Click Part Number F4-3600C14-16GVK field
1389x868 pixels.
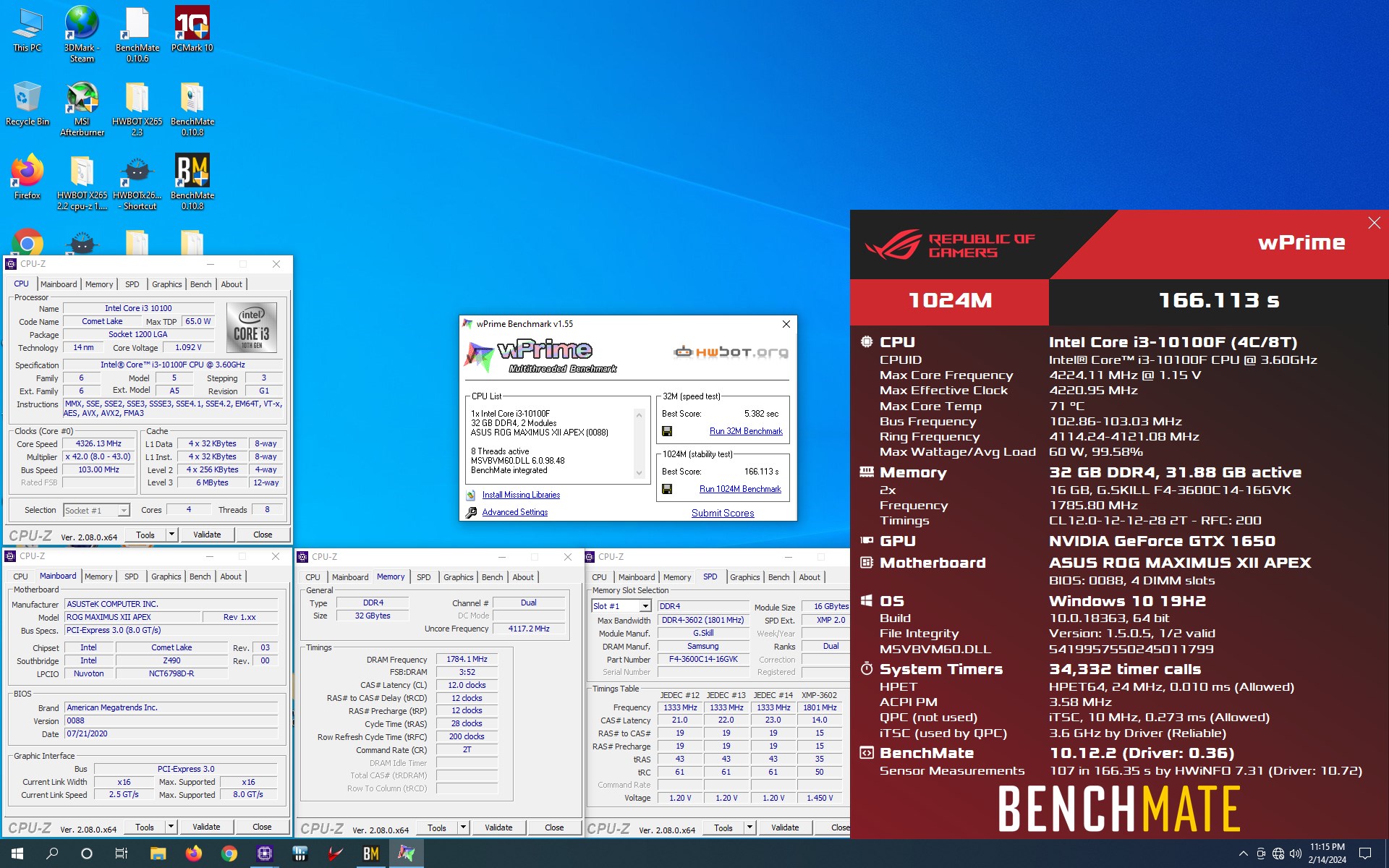(703, 659)
